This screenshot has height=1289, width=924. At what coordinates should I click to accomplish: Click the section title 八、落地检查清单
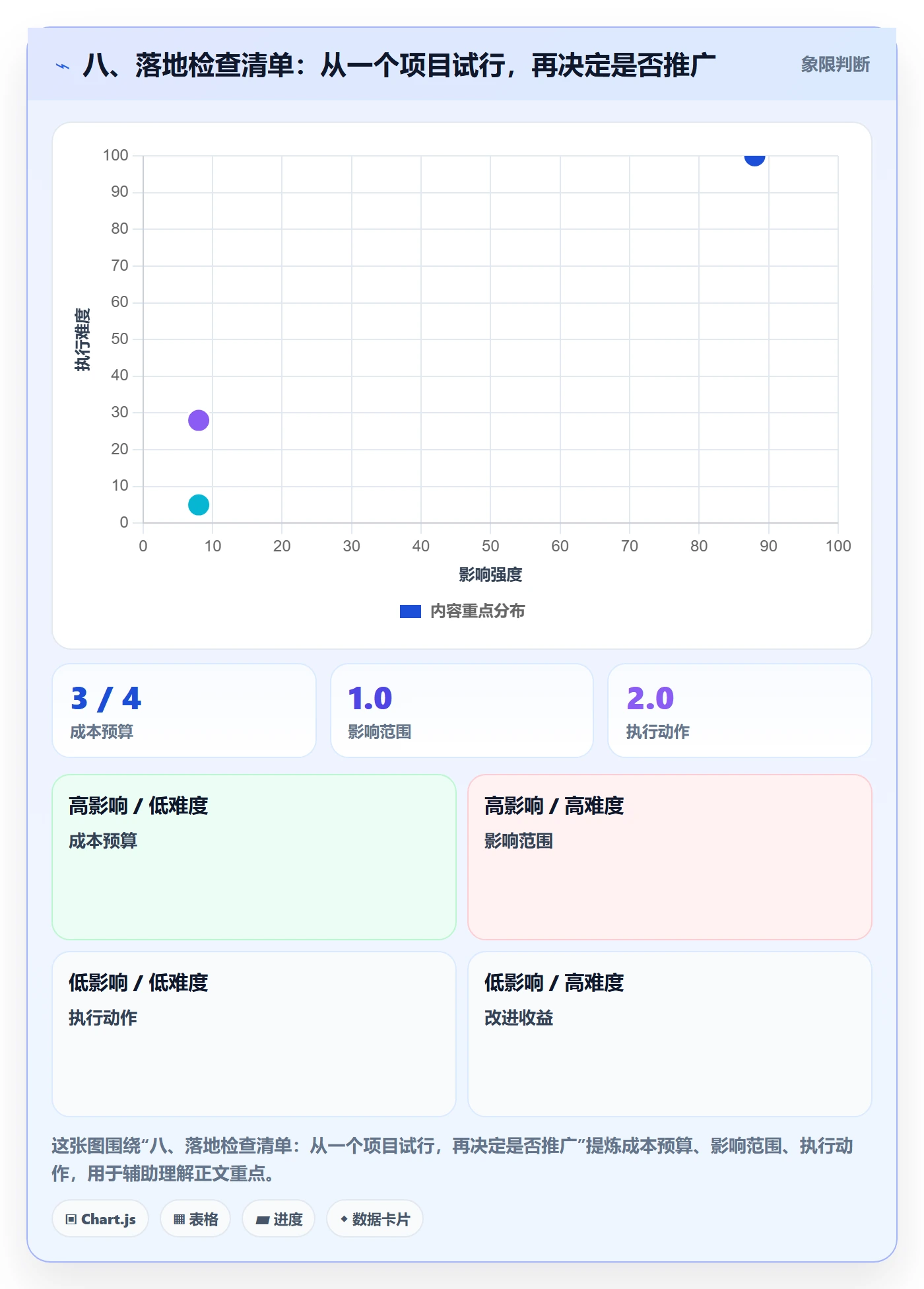[x=399, y=65]
